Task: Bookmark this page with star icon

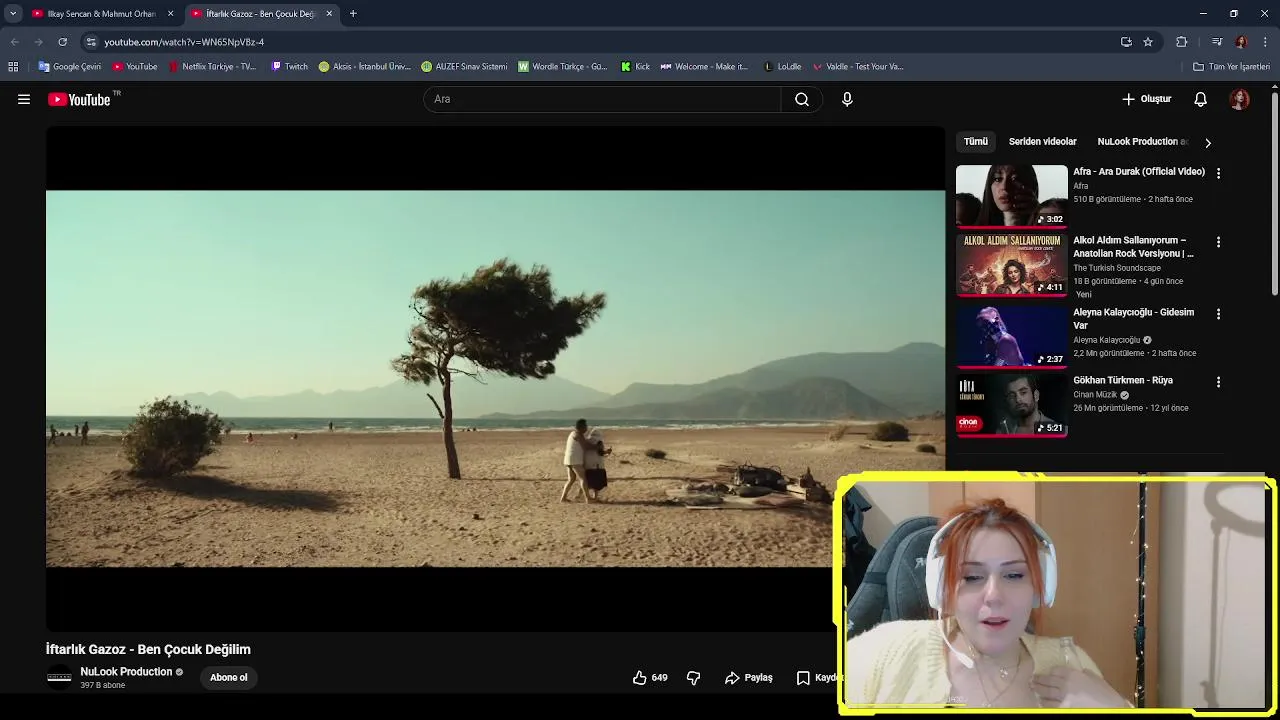Action: tap(1148, 42)
